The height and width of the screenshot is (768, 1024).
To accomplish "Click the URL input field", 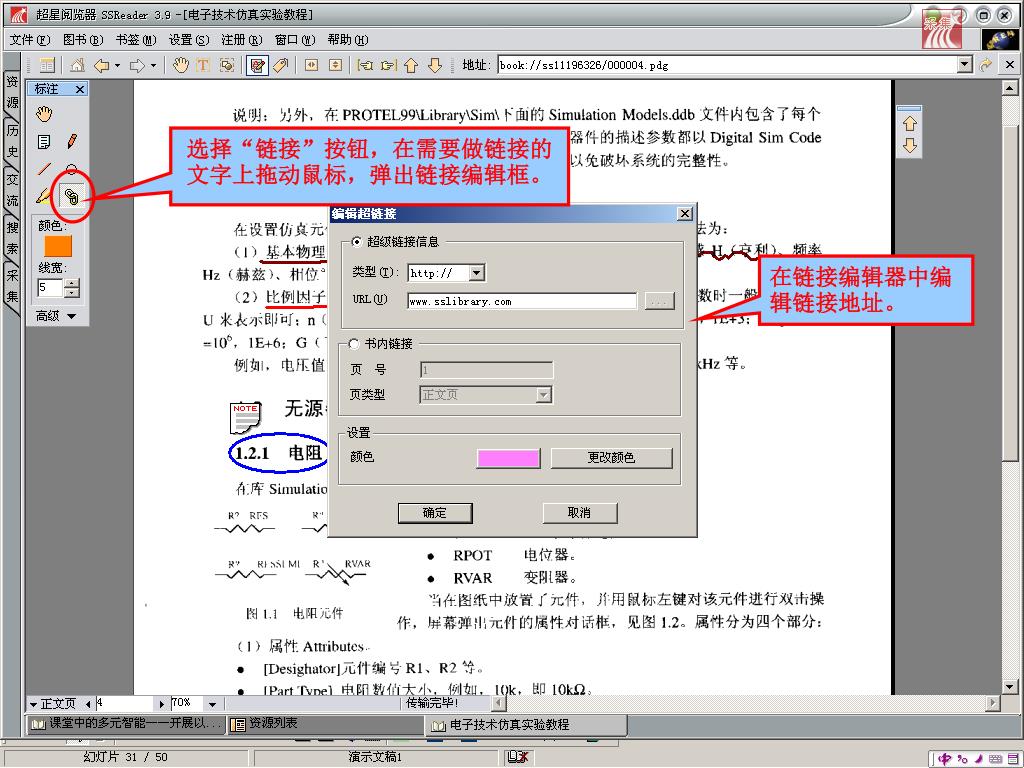I will click(522, 301).
